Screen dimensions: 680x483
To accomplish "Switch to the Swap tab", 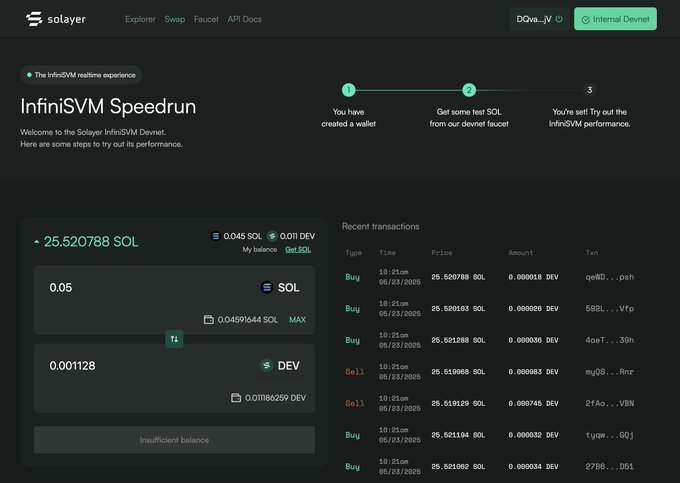I will [x=174, y=19].
